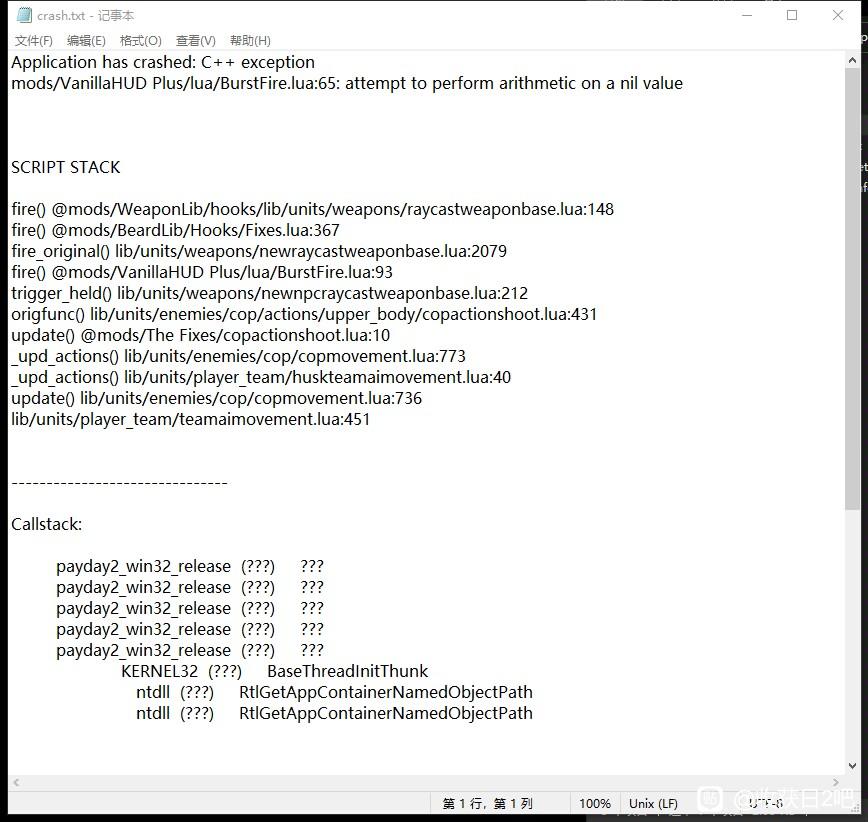The image size is (868, 822).
Task: Click the trigger_held() newnpcraycastweaponbase.lua:212 line
Action: pyautogui.click(x=269, y=293)
